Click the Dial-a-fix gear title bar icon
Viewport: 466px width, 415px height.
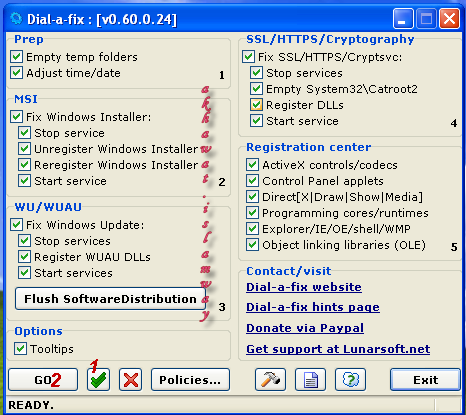pos(16,18)
